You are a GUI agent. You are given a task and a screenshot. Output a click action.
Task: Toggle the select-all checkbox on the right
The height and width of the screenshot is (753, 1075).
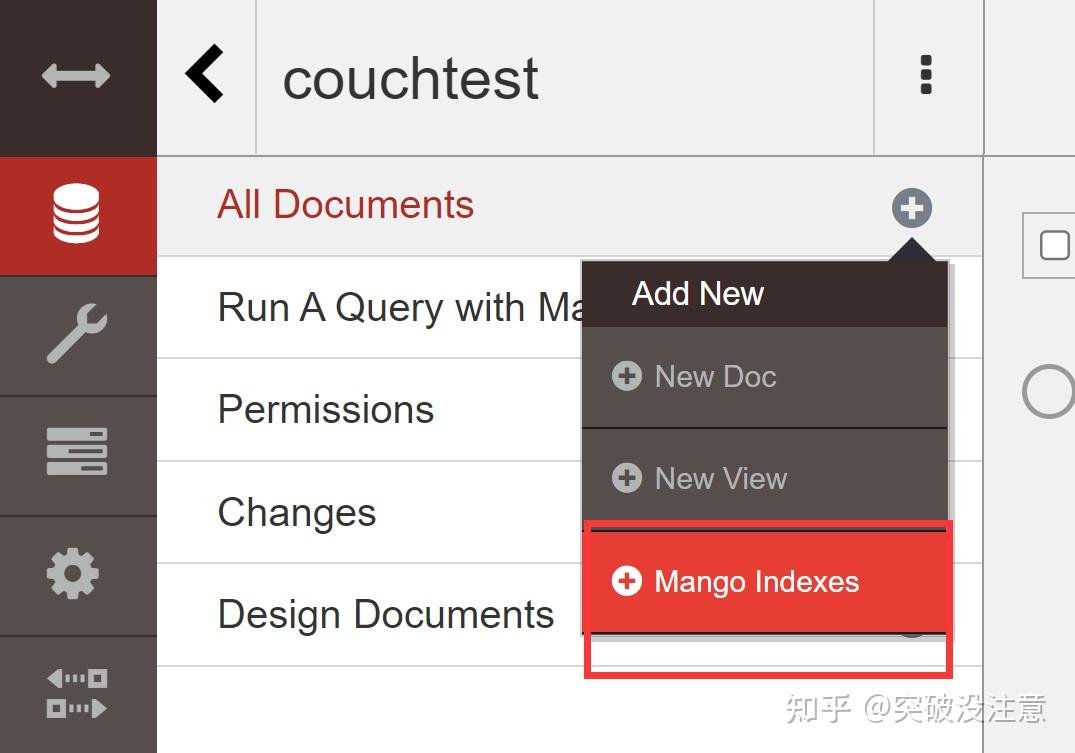1055,243
